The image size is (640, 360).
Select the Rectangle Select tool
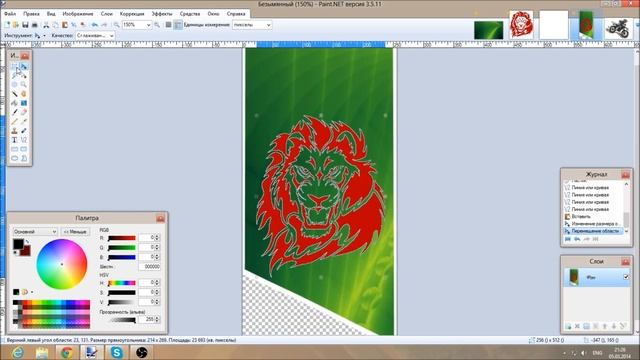click(x=15, y=66)
